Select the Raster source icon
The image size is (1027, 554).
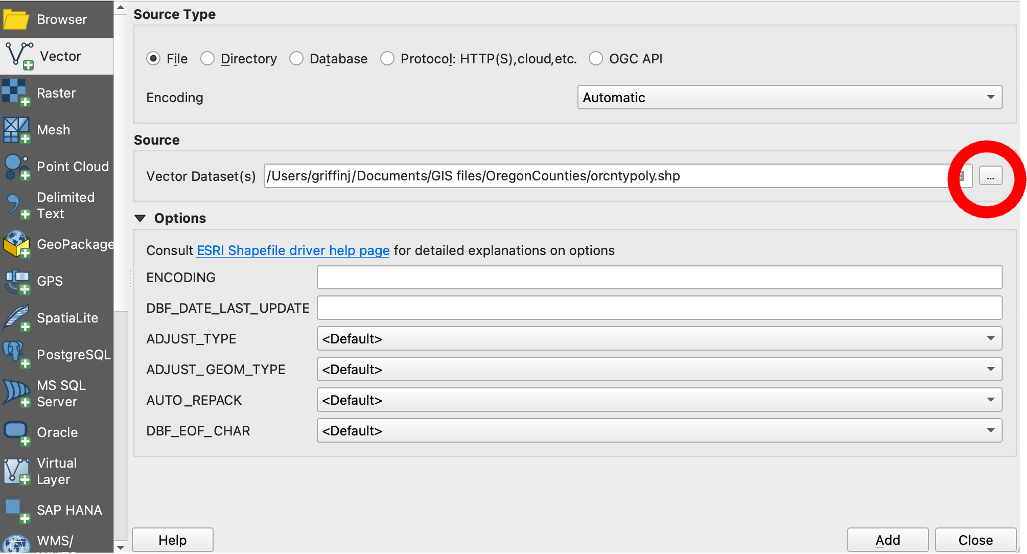17,93
